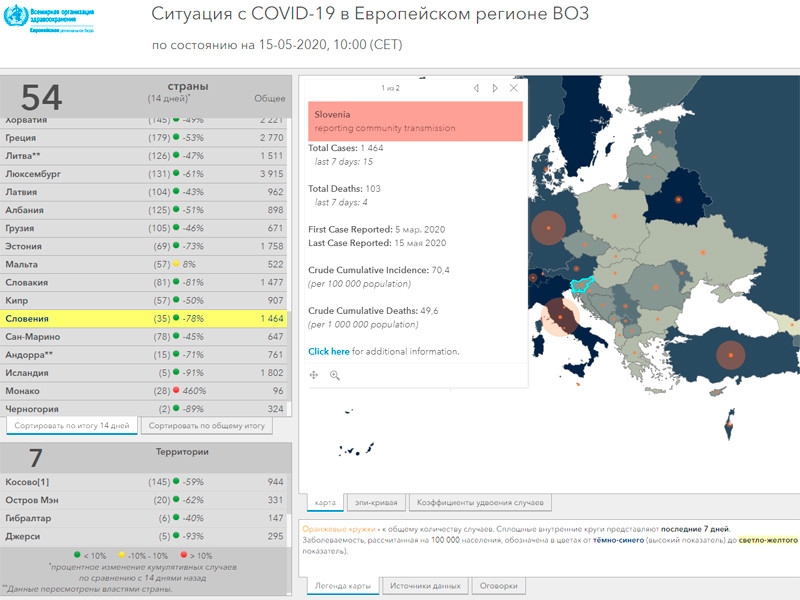Go to next popup feature arrow
This screenshot has width=800, height=600.
[495, 88]
